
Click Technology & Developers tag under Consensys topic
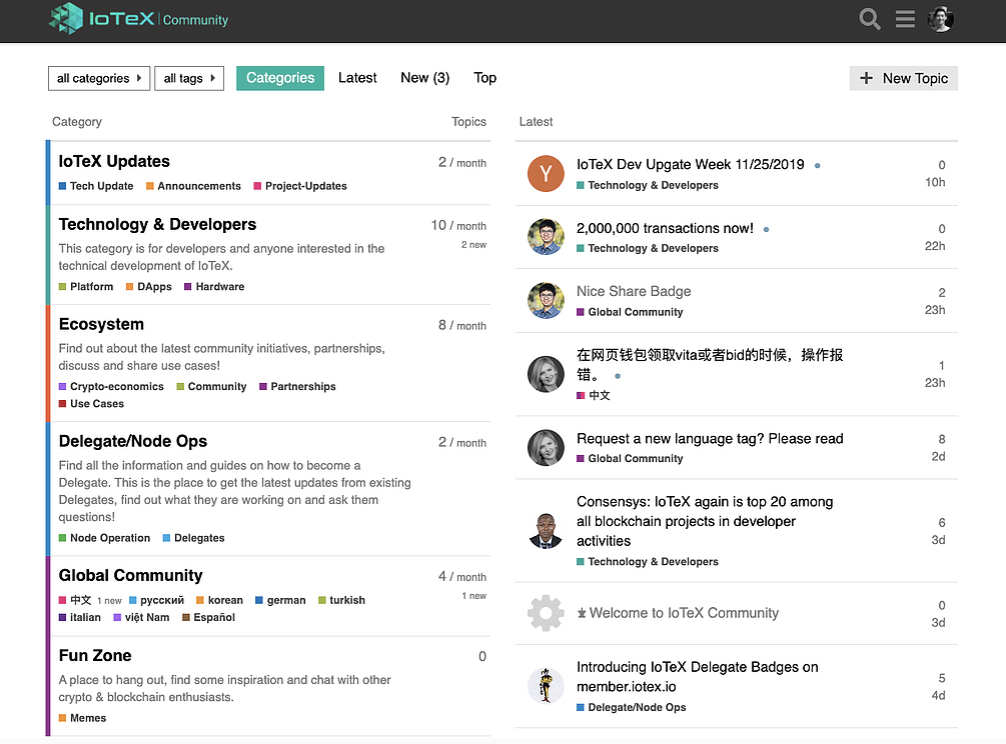click(647, 562)
